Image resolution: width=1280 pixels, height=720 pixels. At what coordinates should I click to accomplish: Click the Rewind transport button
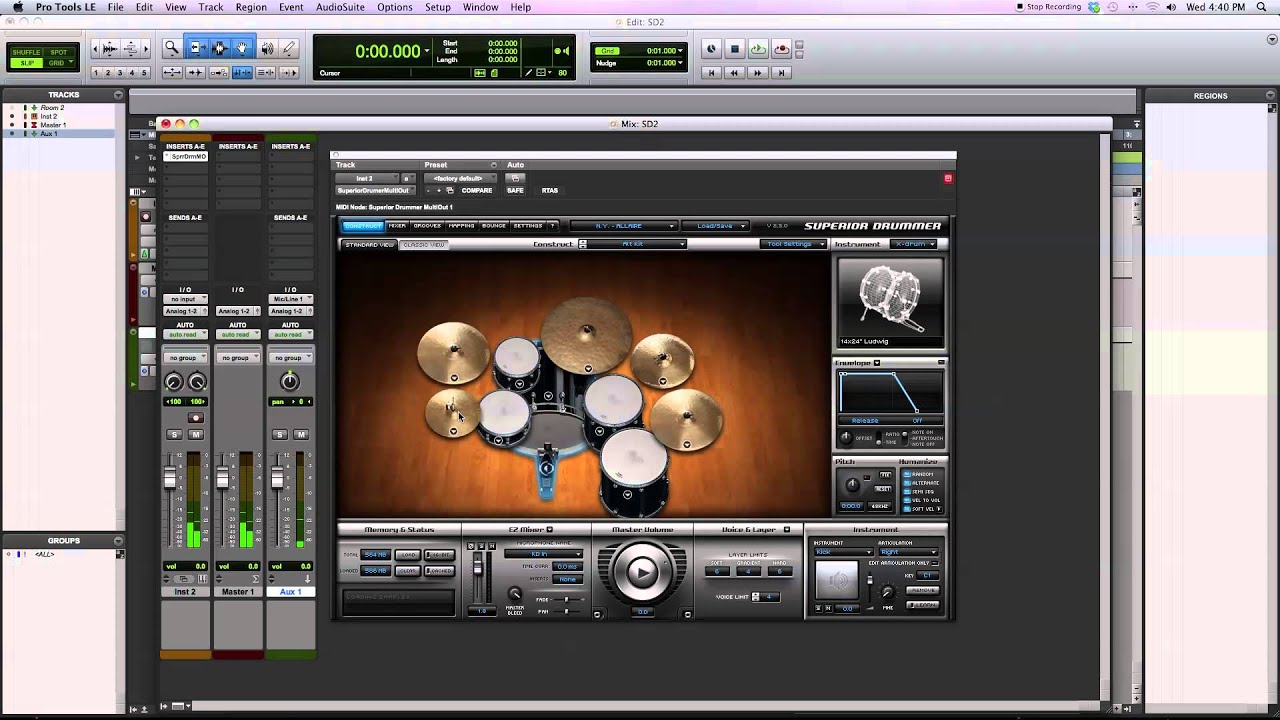click(735, 73)
